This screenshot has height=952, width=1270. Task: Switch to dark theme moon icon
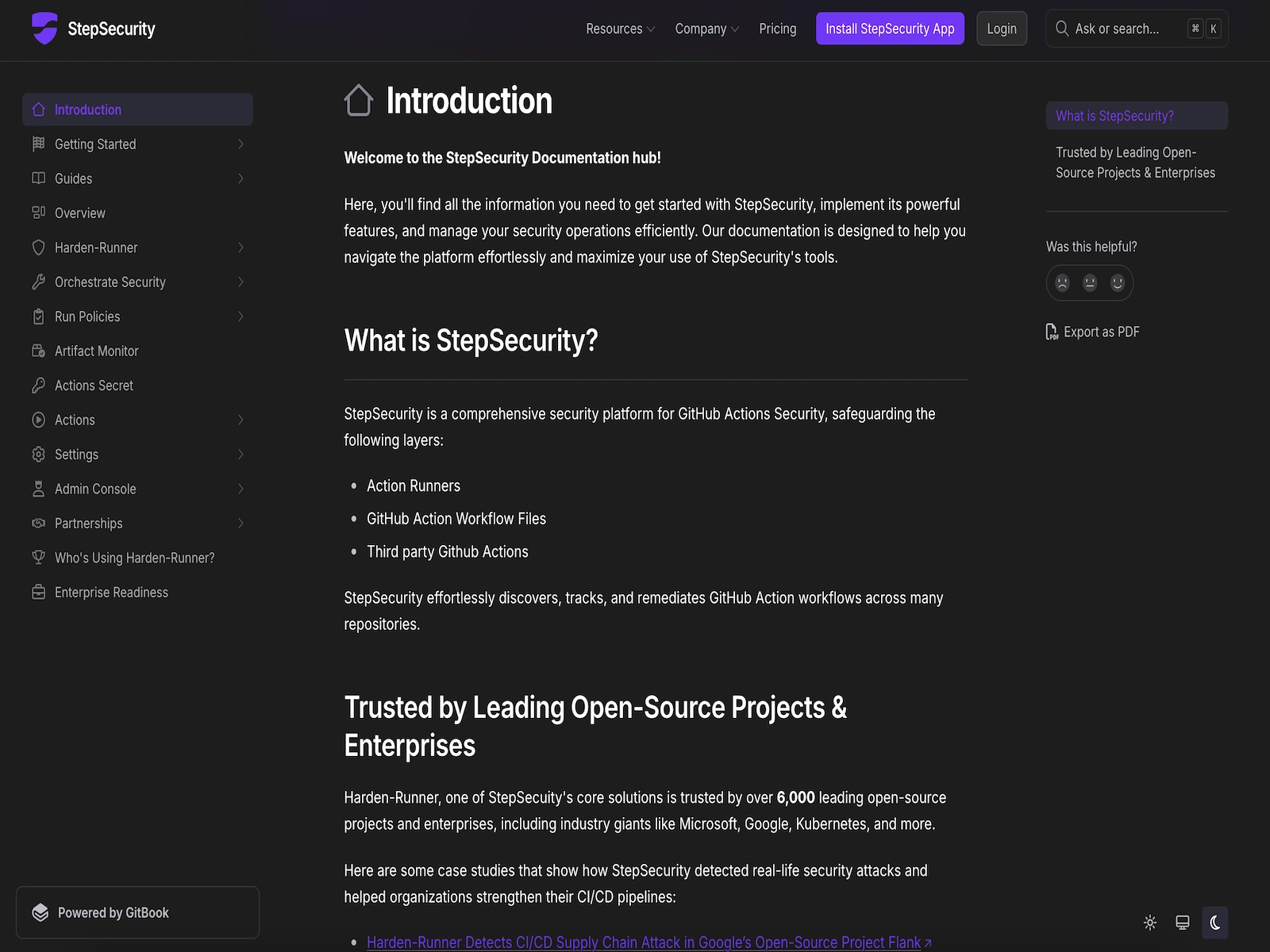click(x=1215, y=923)
